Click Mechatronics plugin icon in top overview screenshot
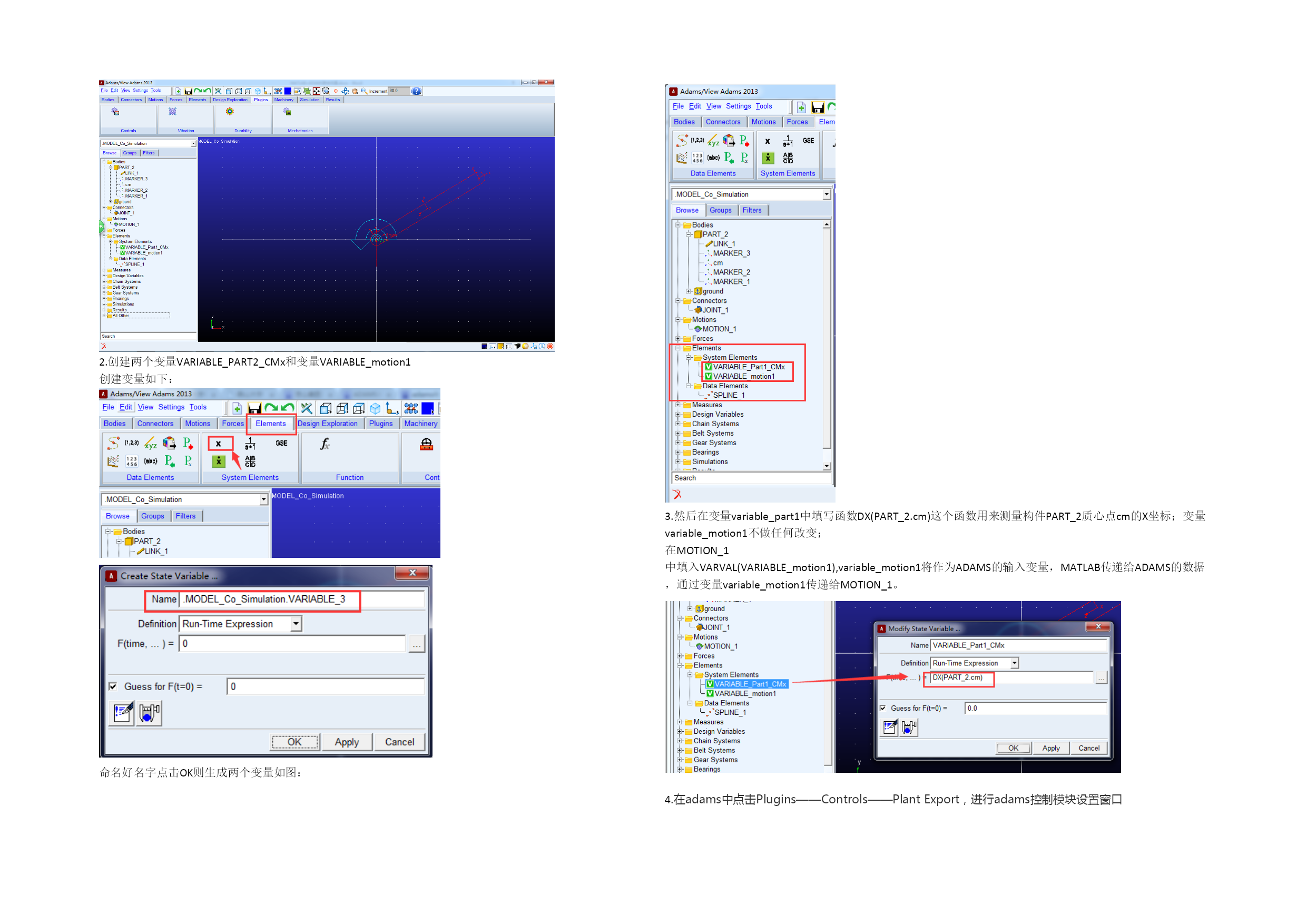This screenshot has height=924, width=1307. click(288, 112)
